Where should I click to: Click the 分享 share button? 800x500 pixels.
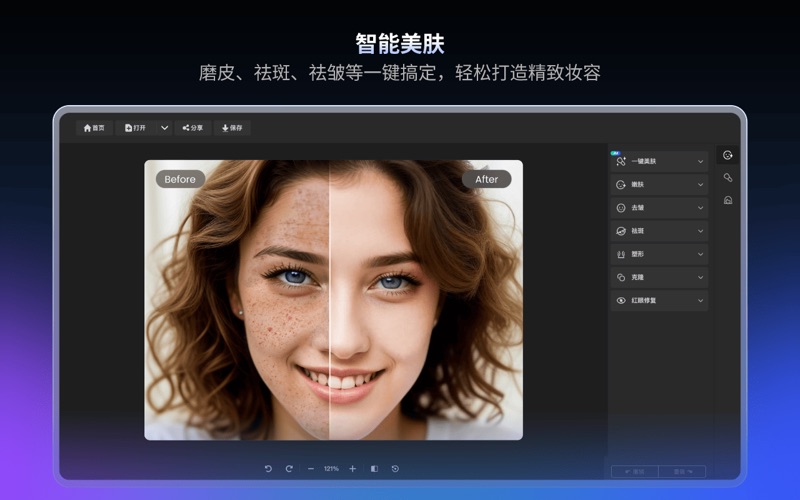pos(192,128)
